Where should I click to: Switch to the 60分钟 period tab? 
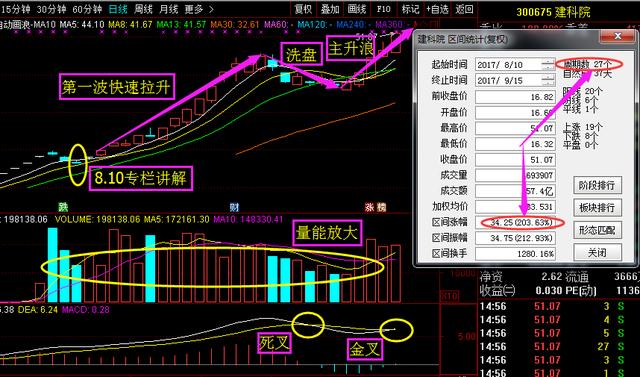pos(87,9)
